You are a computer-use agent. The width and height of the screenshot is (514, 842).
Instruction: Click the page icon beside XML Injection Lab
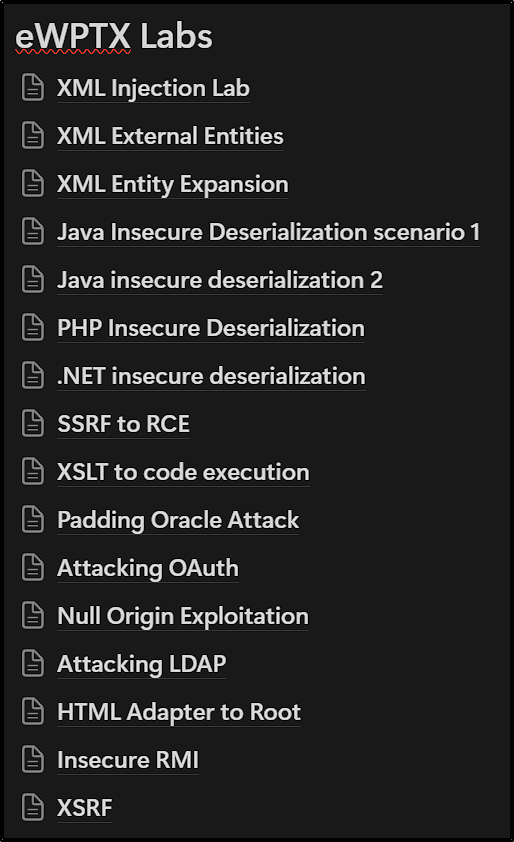click(x=33, y=88)
